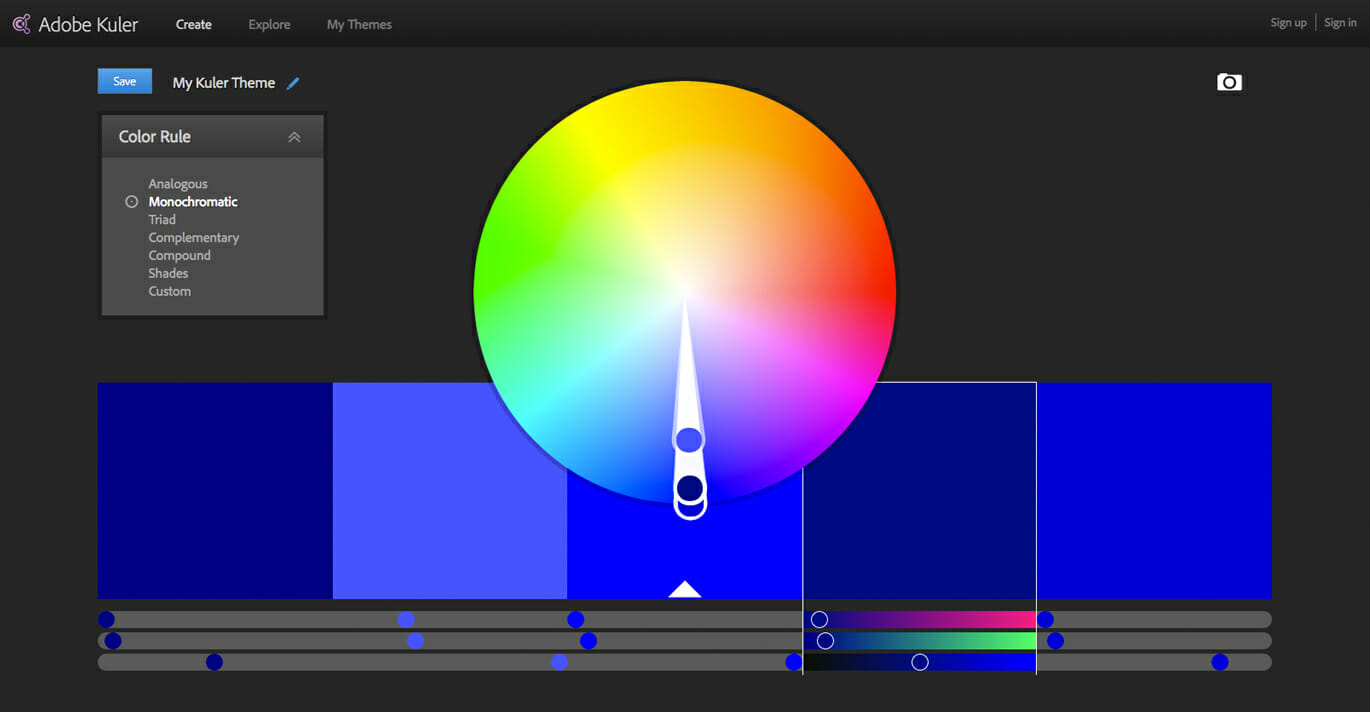Click the pencil icon to rename the theme
Viewport: 1370px width, 712px height.
pyautogui.click(x=292, y=83)
